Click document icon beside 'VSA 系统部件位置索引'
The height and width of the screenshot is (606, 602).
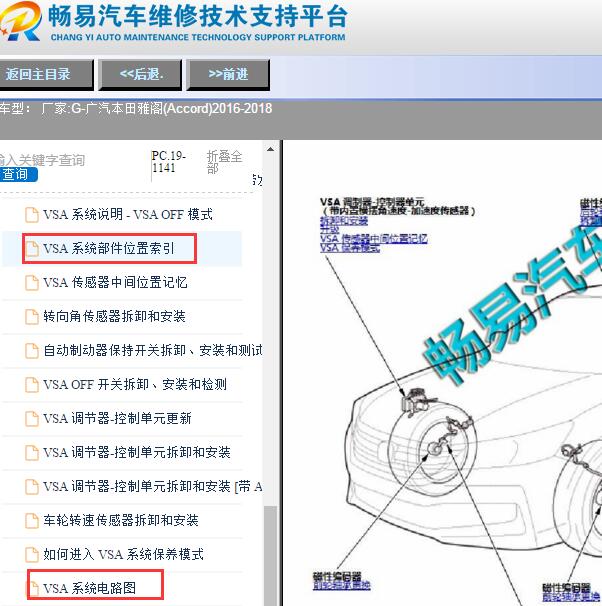[x=32, y=249]
